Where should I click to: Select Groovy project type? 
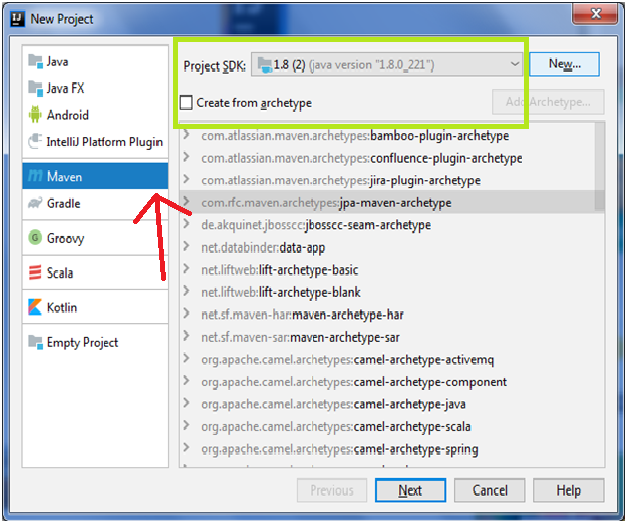click(x=95, y=238)
